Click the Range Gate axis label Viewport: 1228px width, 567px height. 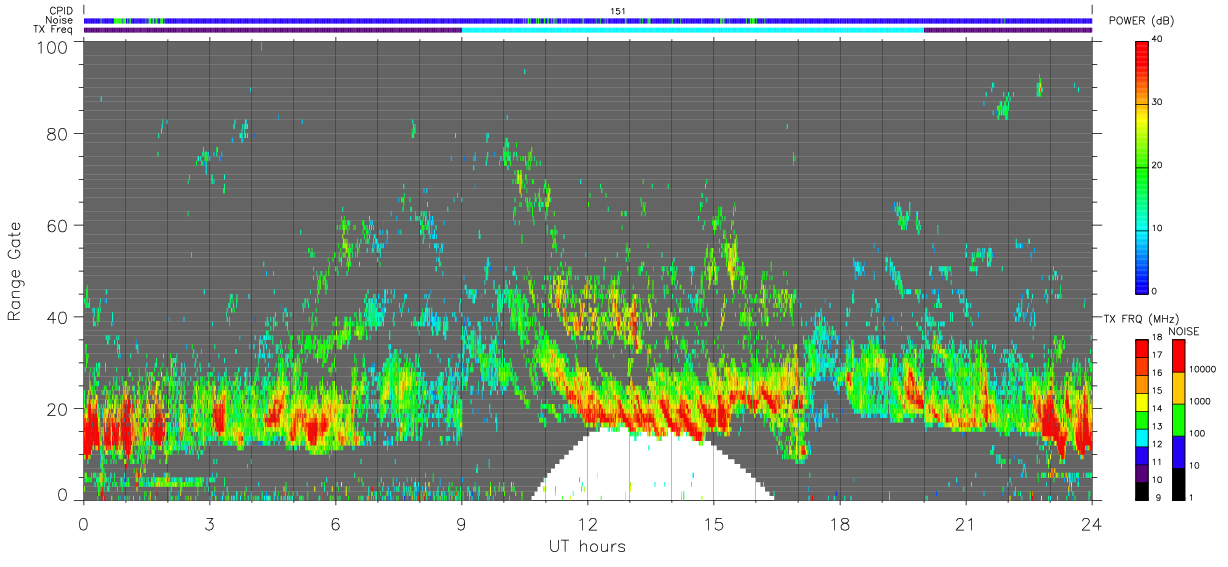(x=15, y=272)
